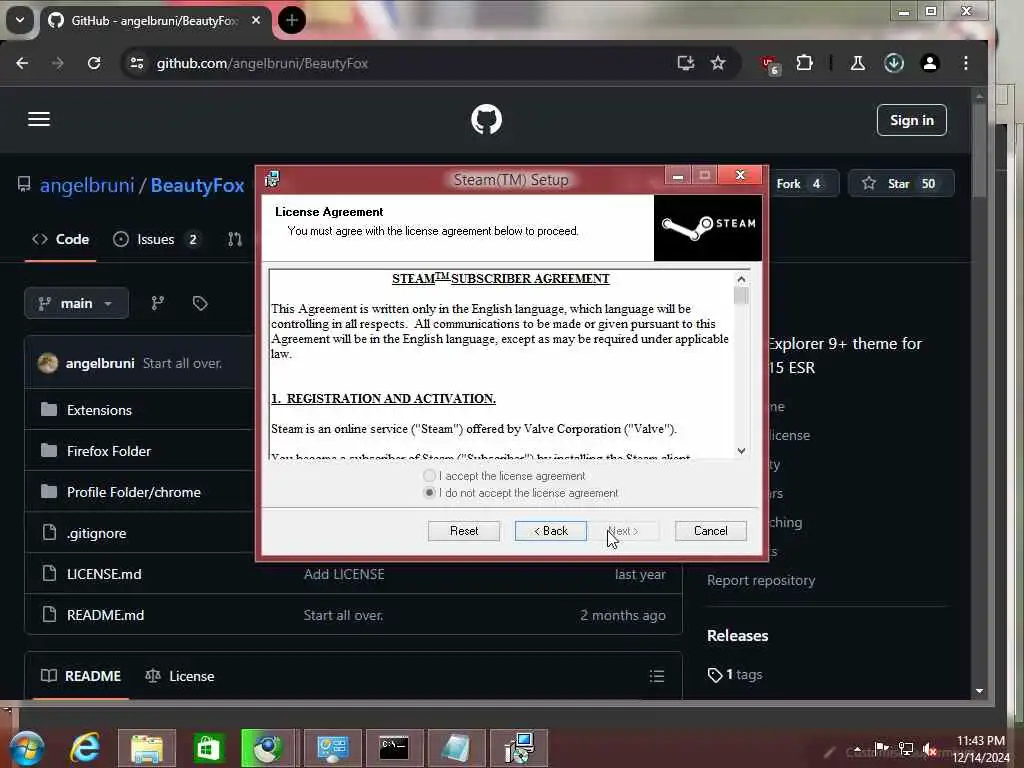The height and width of the screenshot is (768, 1024).
Task: Select the README tab
Action: (81, 676)
